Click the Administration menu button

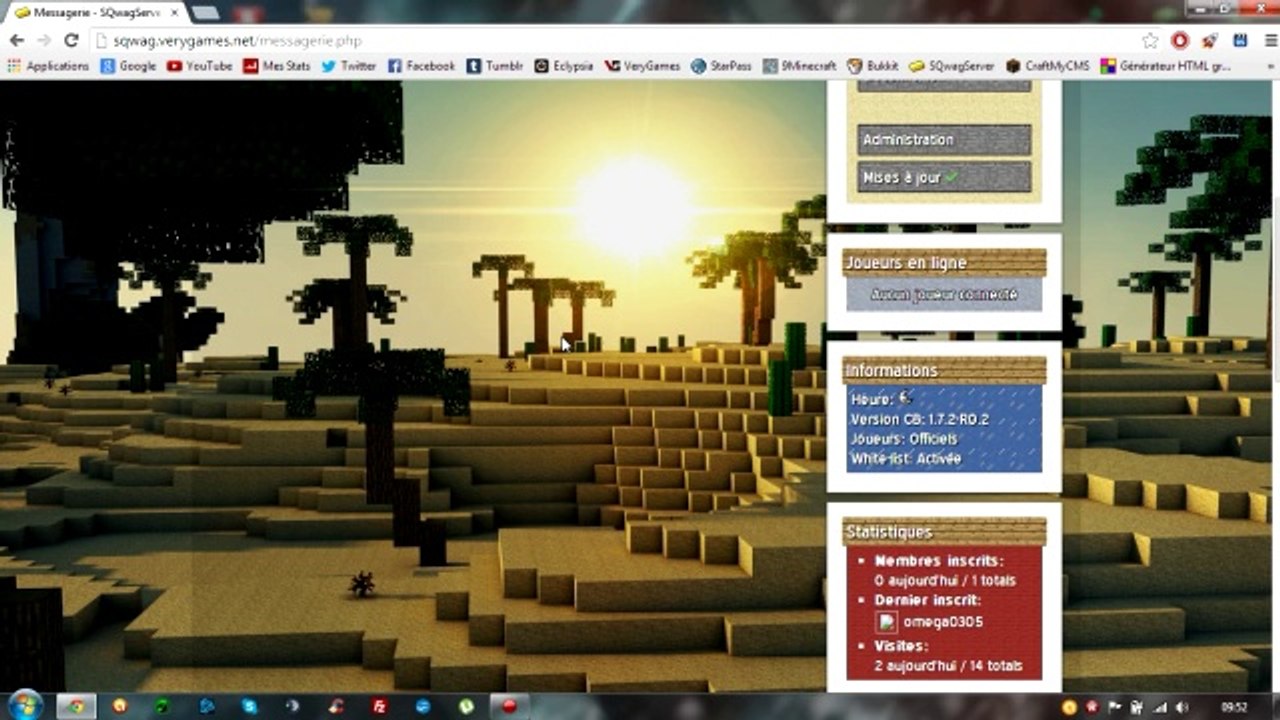coord(944,140)
